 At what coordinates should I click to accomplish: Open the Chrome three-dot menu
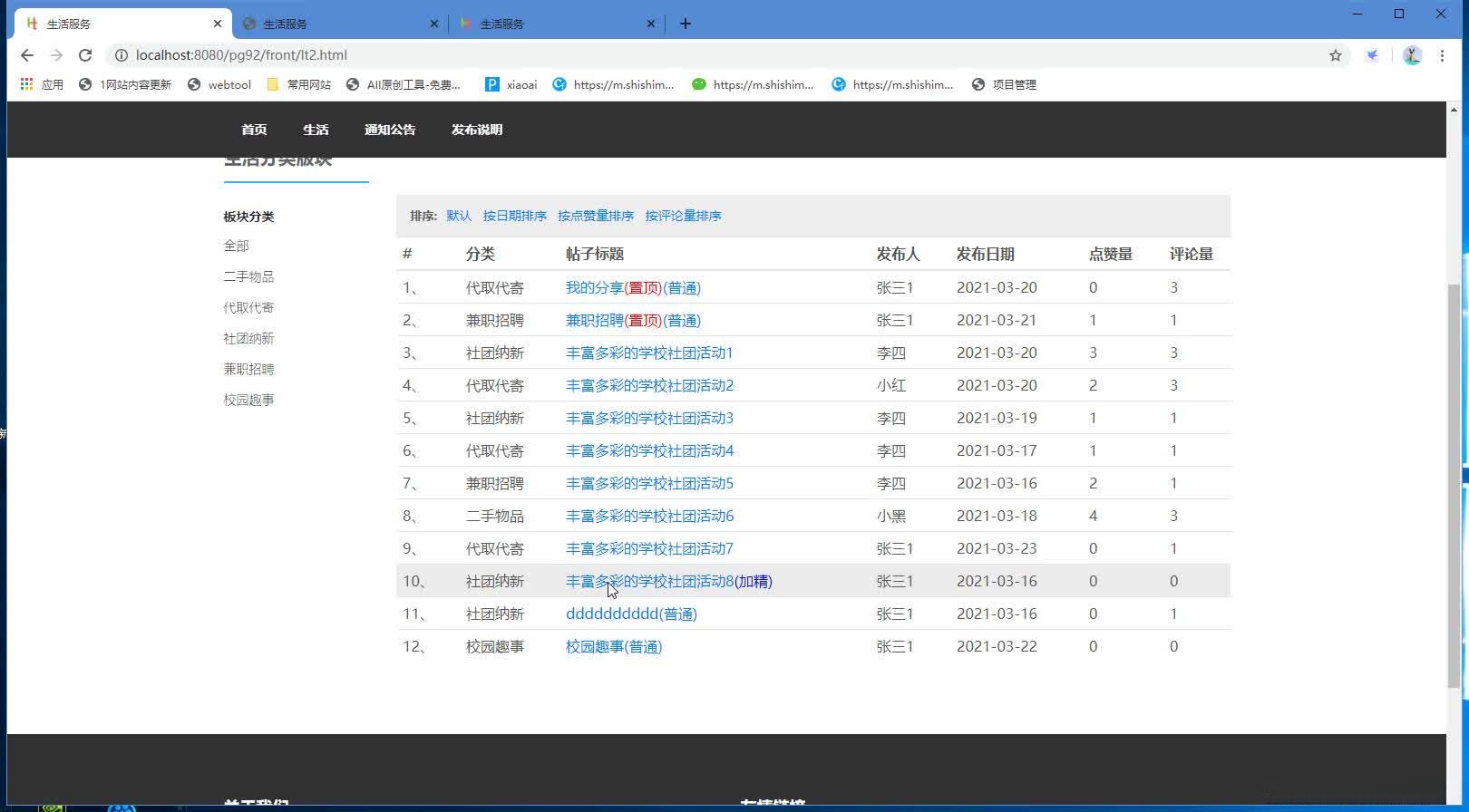1442,55
